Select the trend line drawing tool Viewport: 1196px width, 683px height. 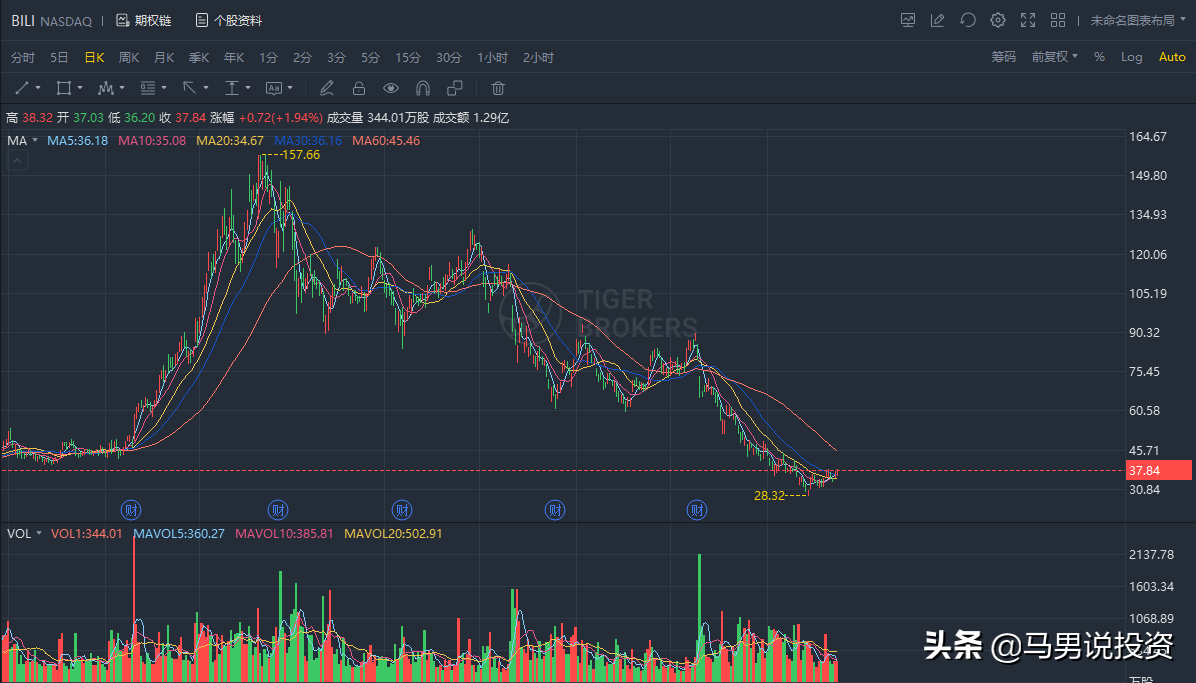click(x=21, y=89)
